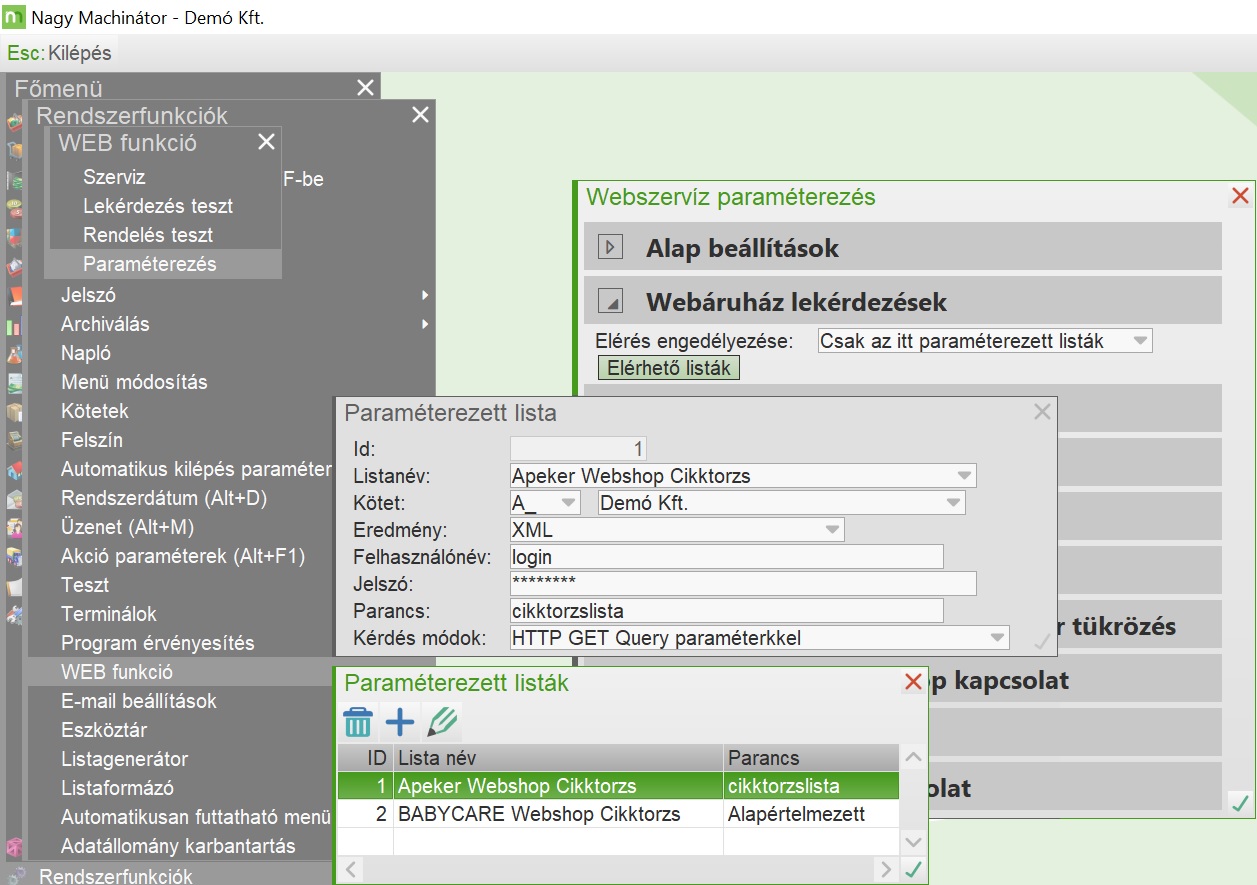Open Akció paraméterek (Alt+F1) item
The height and width of the screenshot is (885, 1257).
point(183,556)
